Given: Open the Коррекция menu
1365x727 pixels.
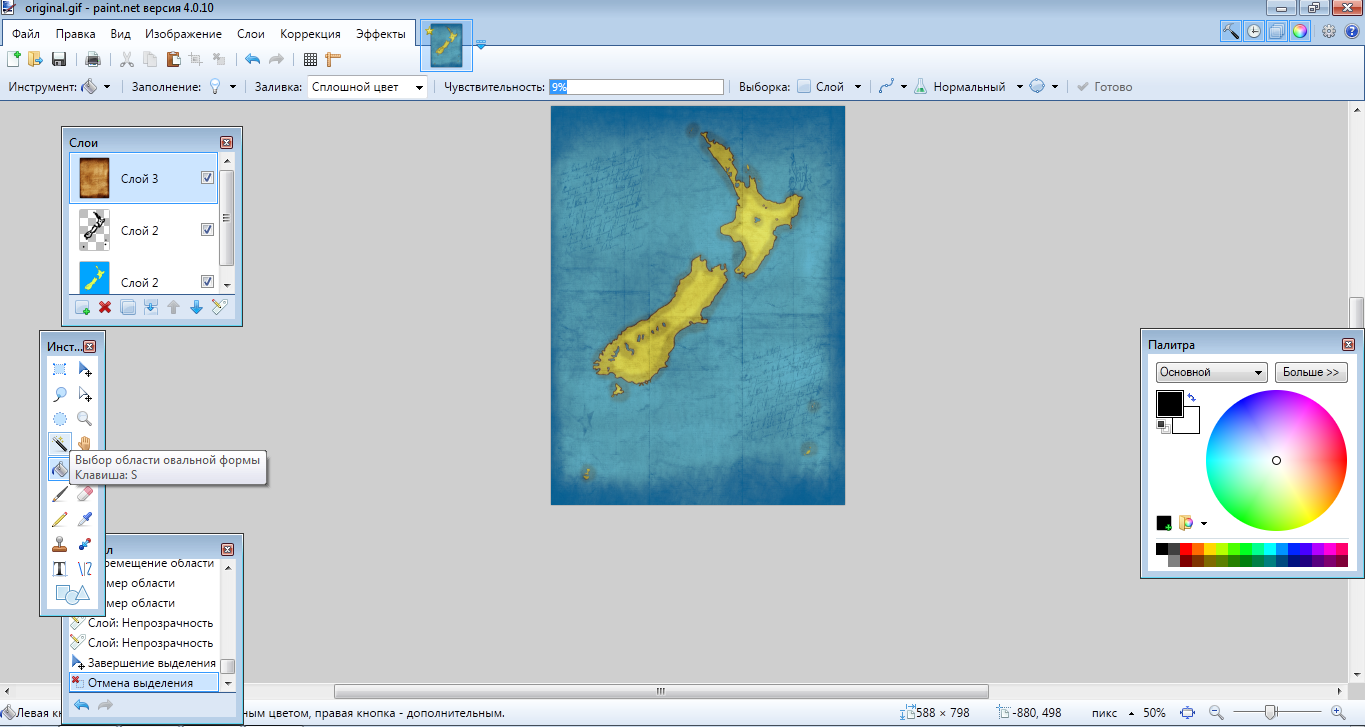Looking at the screenshot, I should pyautogui.click(x=310, y=34).
